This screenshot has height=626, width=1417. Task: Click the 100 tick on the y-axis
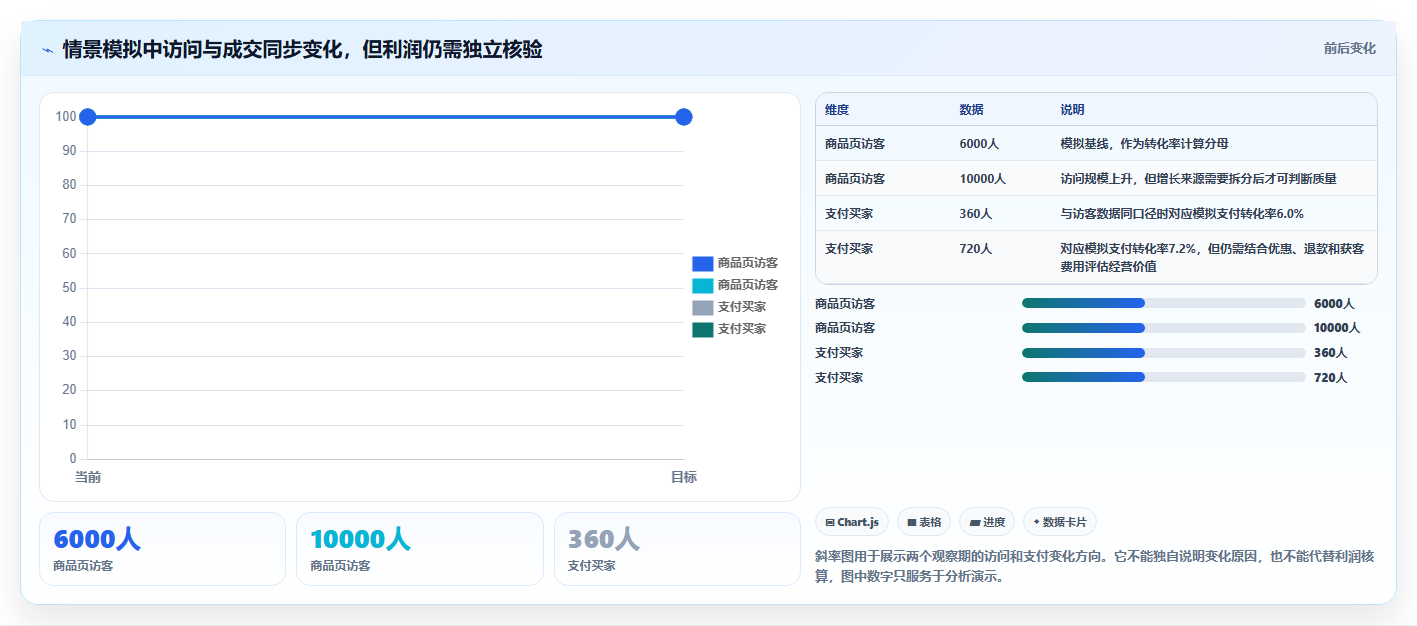(66, 117)
